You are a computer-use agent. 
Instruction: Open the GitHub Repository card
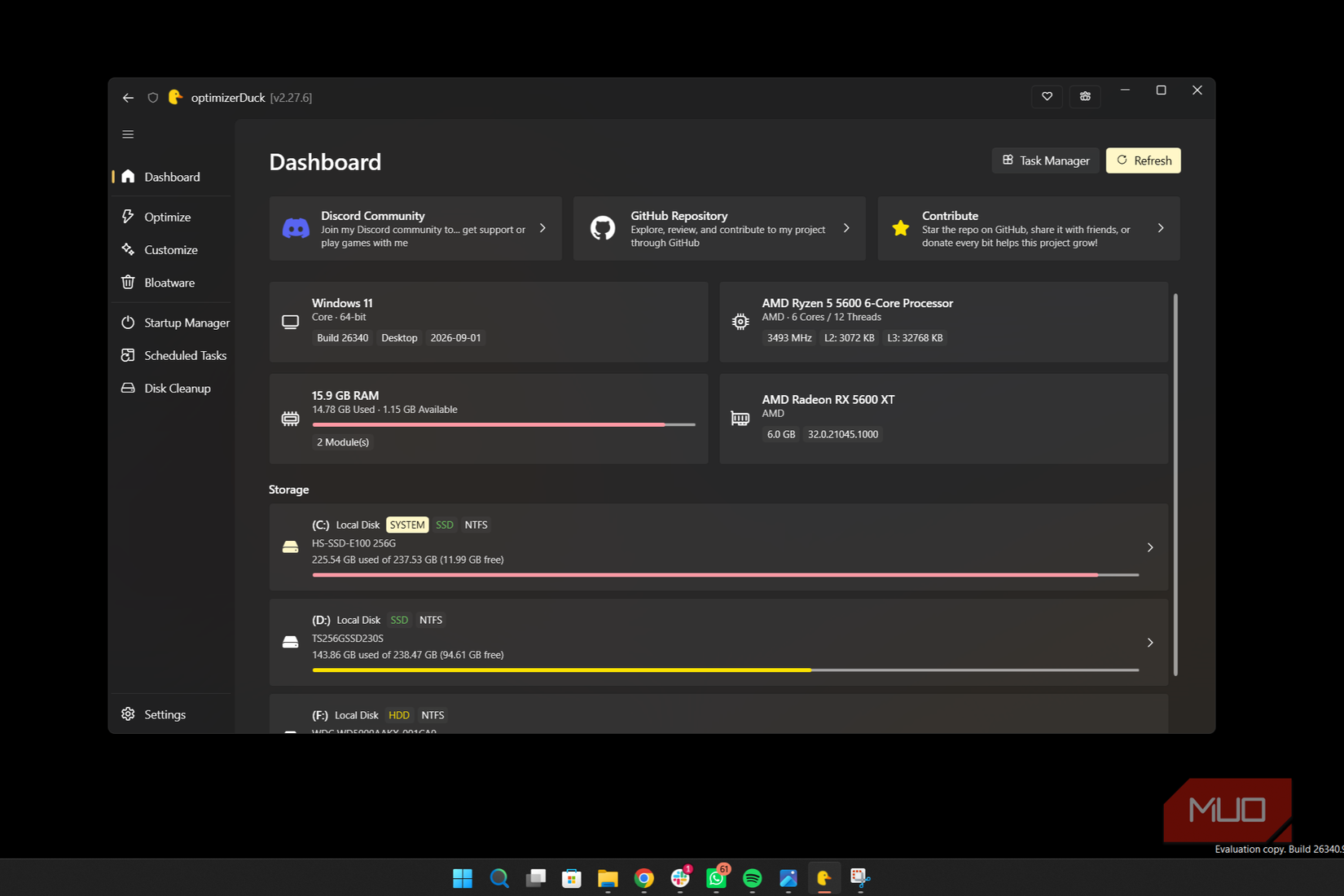719,228
